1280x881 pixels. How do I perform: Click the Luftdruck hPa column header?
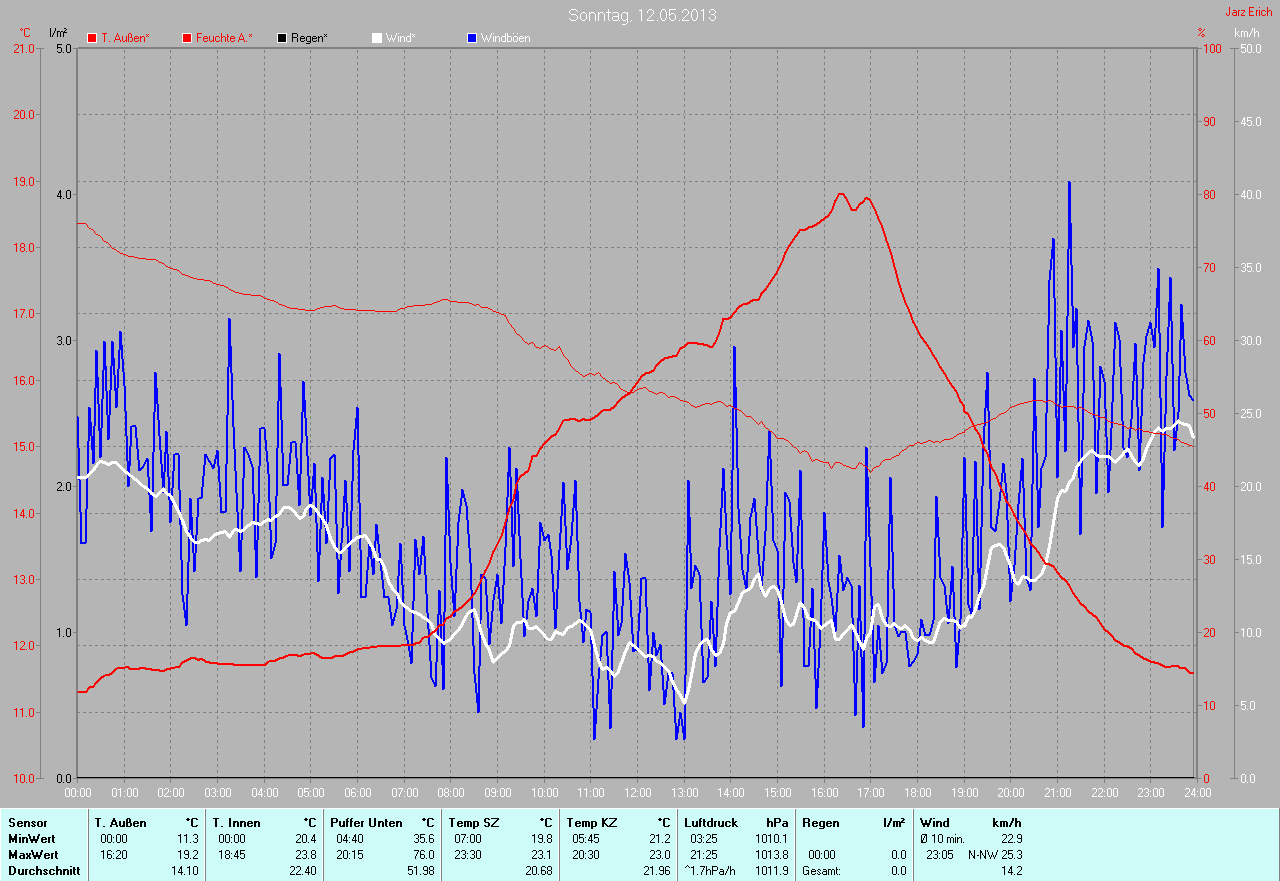click(711, 822)
